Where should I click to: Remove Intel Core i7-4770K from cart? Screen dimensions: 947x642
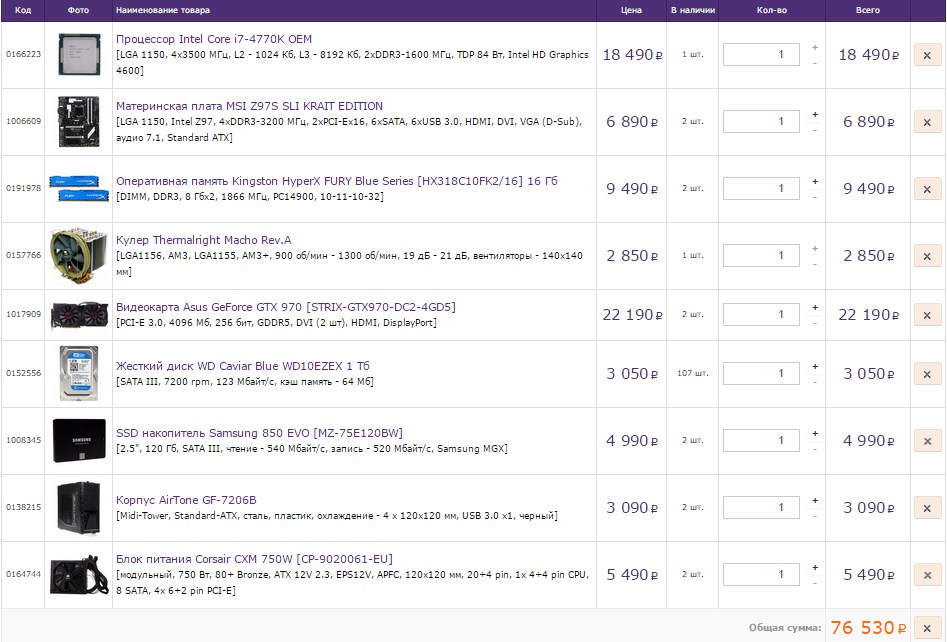click(927, 55)
